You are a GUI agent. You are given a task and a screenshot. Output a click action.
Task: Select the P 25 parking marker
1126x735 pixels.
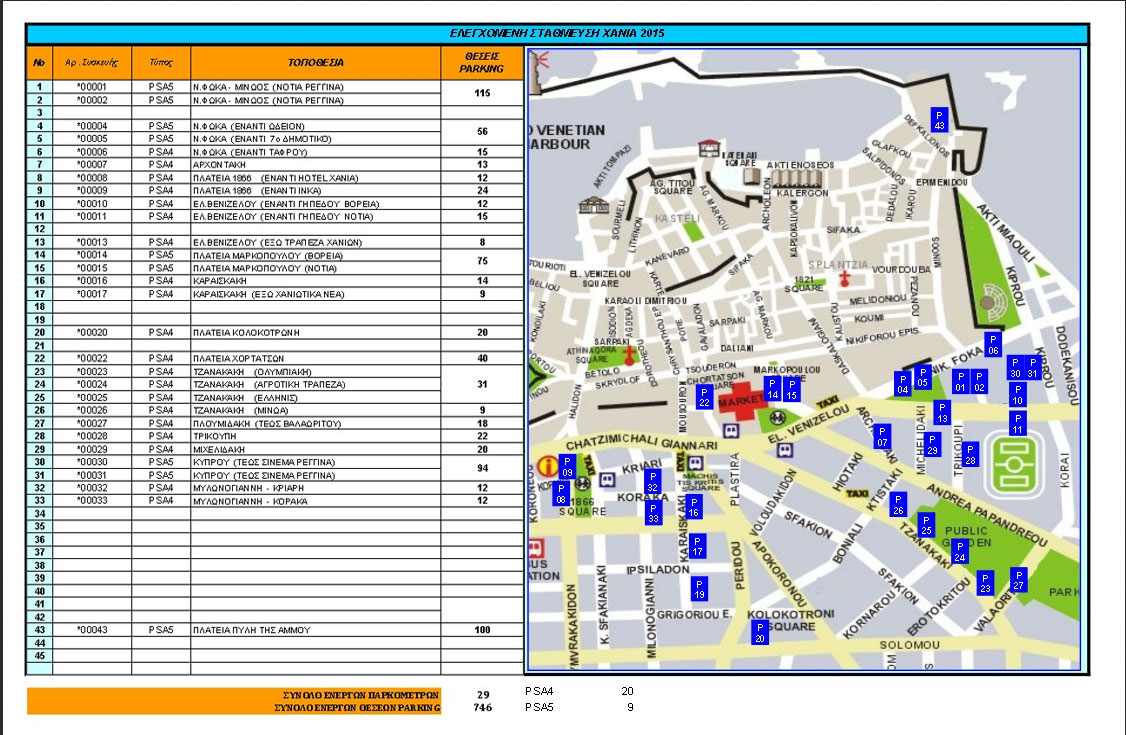click(926, 525)
